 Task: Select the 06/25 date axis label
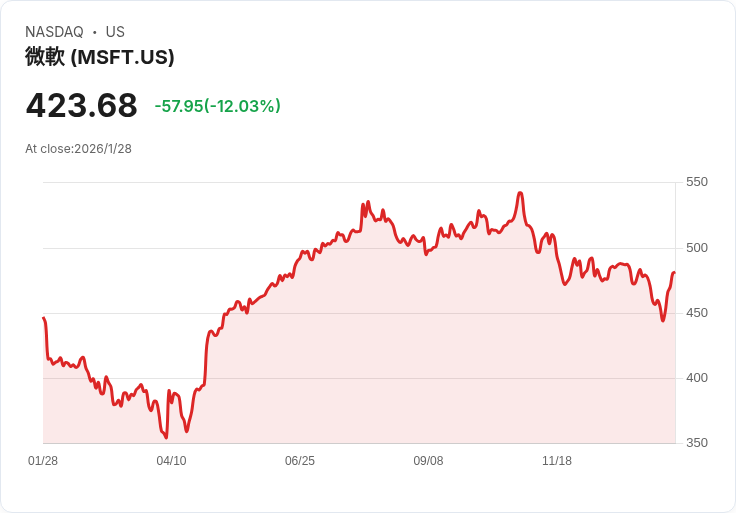click(300, 460)
